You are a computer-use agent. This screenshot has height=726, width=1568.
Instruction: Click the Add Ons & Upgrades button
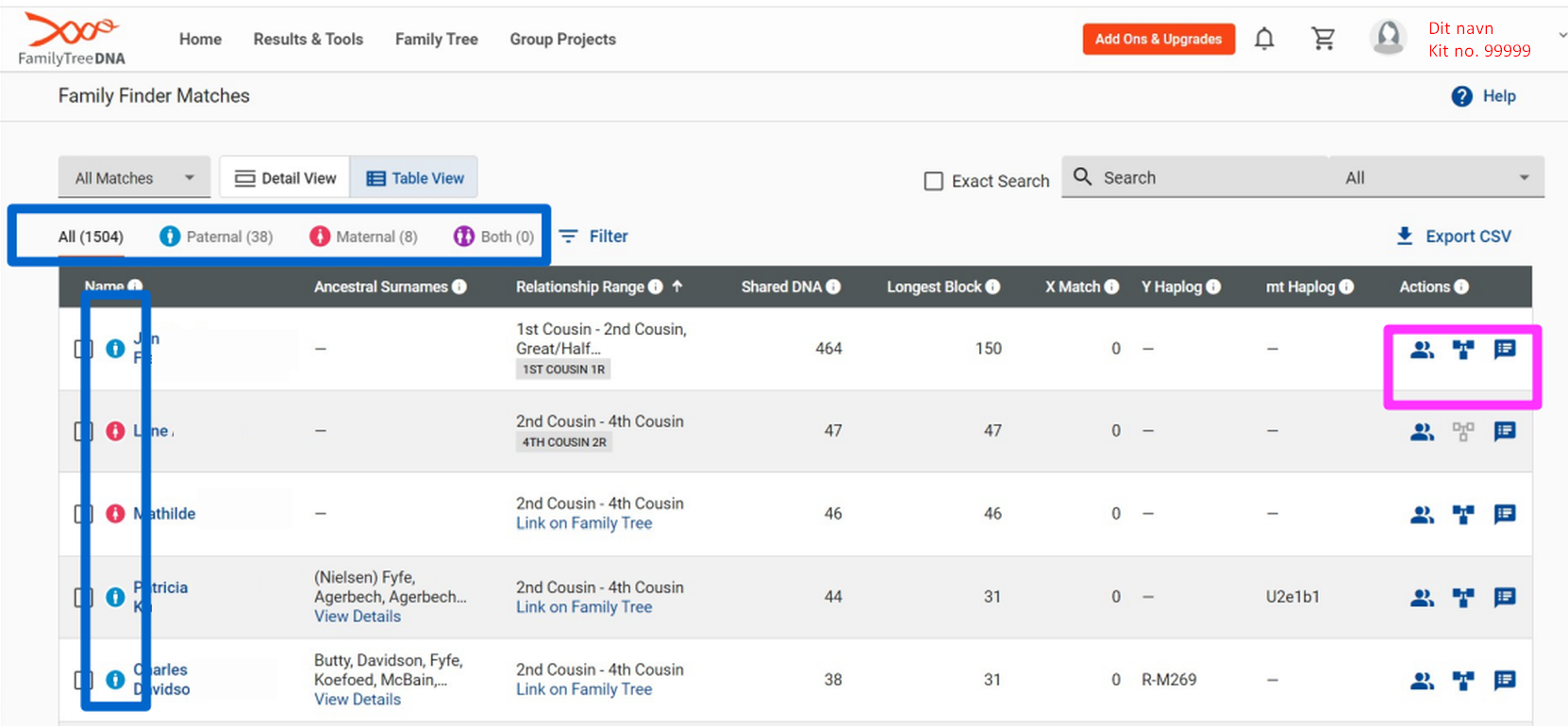[1158, 40]
